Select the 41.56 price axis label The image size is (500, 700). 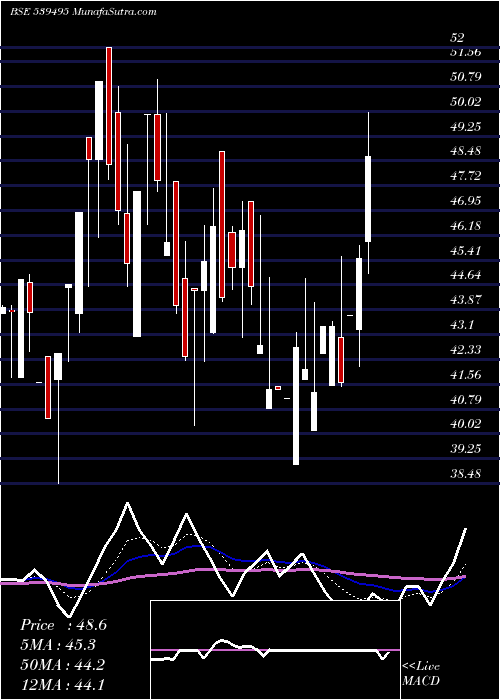466,375
